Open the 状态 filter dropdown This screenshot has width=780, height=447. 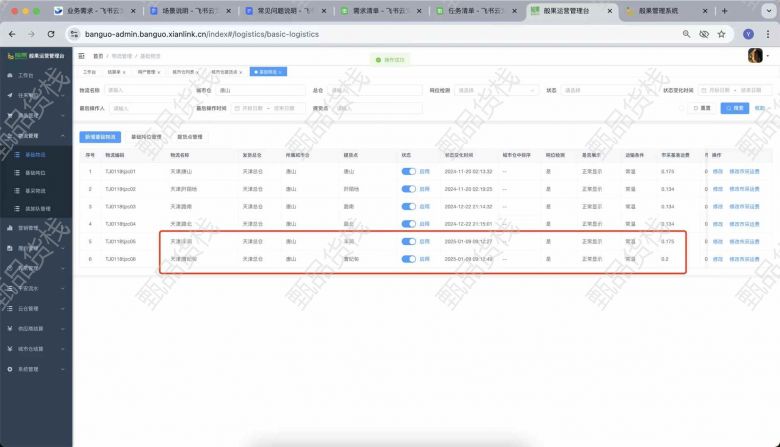600,90
